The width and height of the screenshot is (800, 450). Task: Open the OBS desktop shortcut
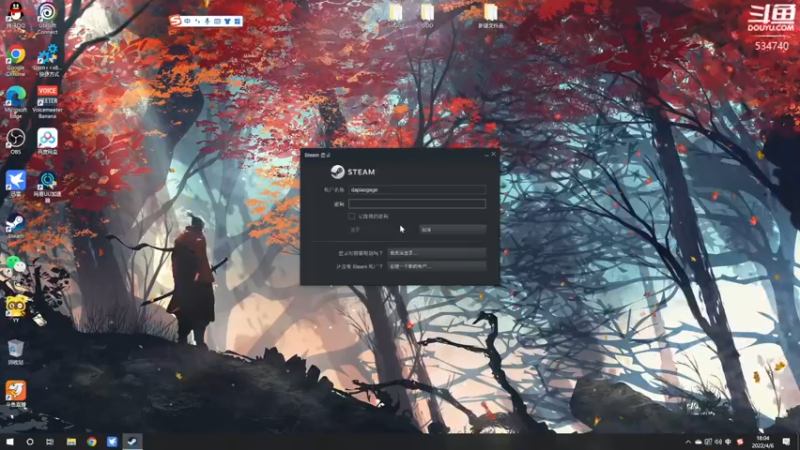[16, 142]
